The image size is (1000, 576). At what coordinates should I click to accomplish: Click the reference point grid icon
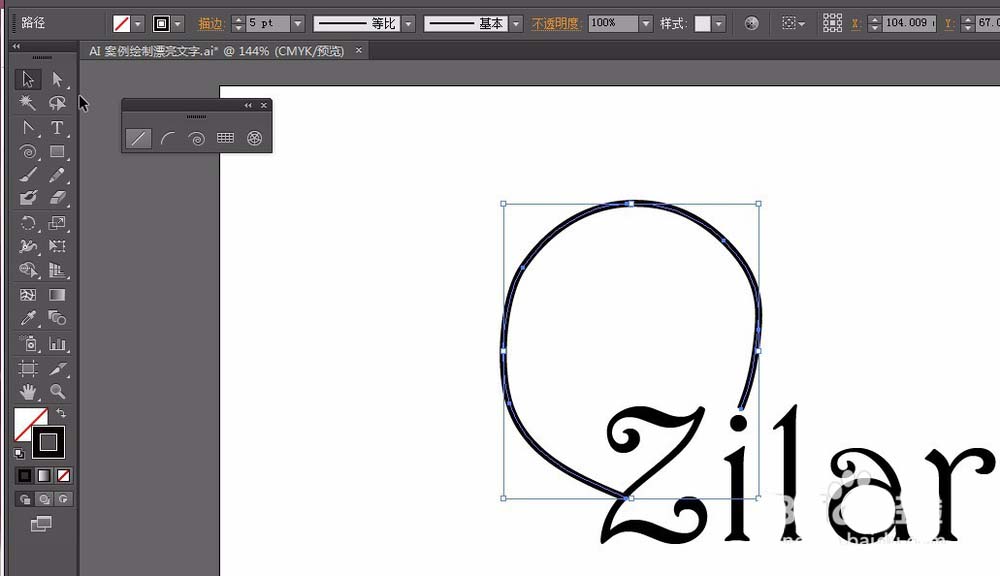coord(832,23)
